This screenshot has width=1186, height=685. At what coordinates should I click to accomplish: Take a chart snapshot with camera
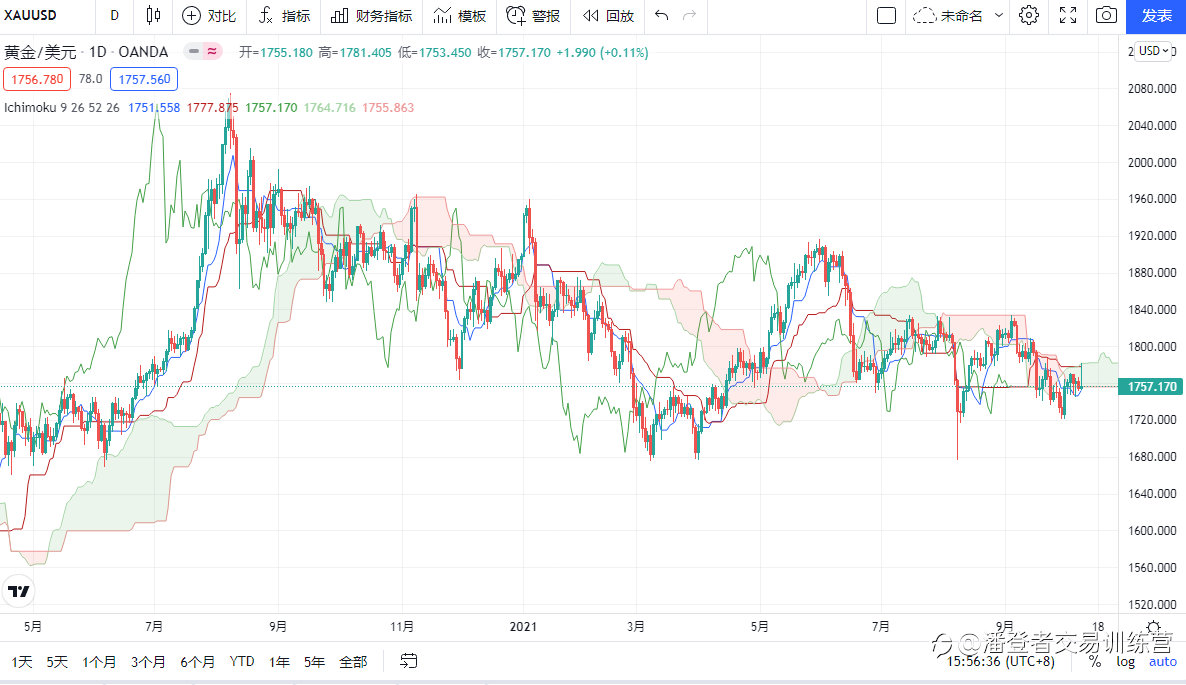(x=1105, y=15)
